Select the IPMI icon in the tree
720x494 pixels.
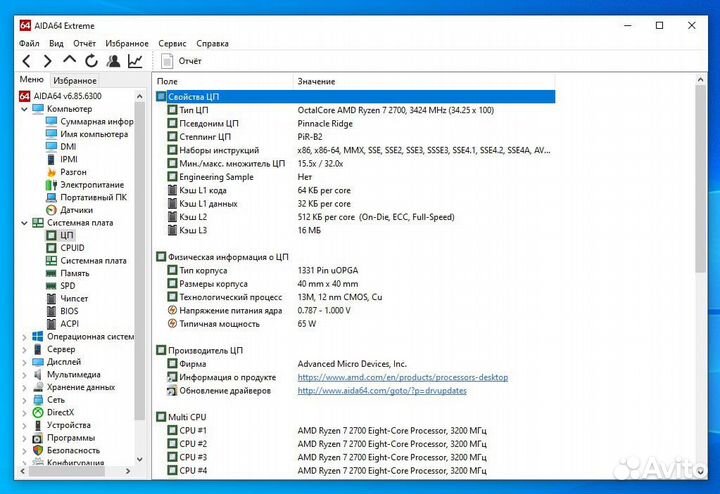pos(51,159)
